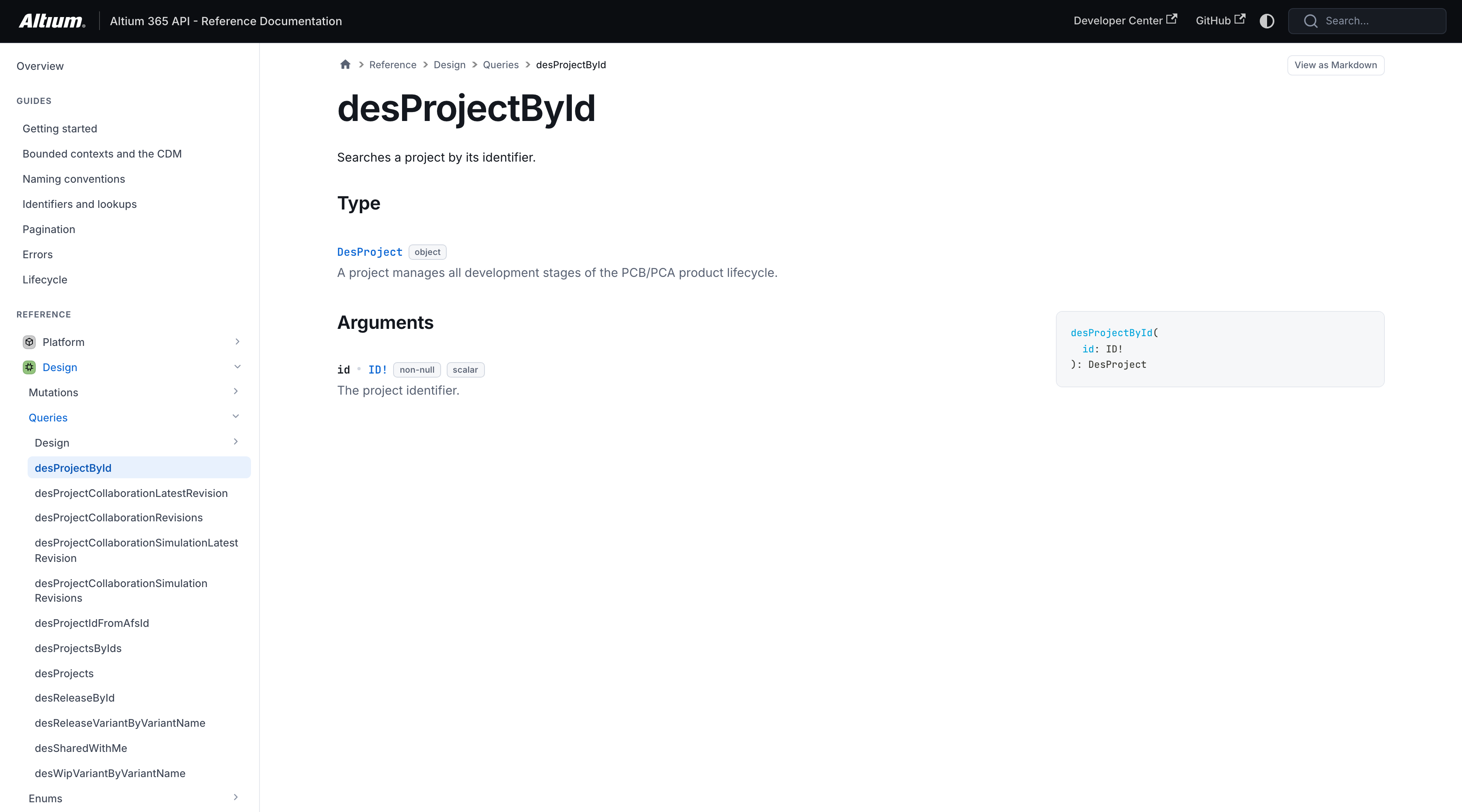1462x812 pixels.
Task: Open the Getting started guide
Action: [x=60, y=129]
